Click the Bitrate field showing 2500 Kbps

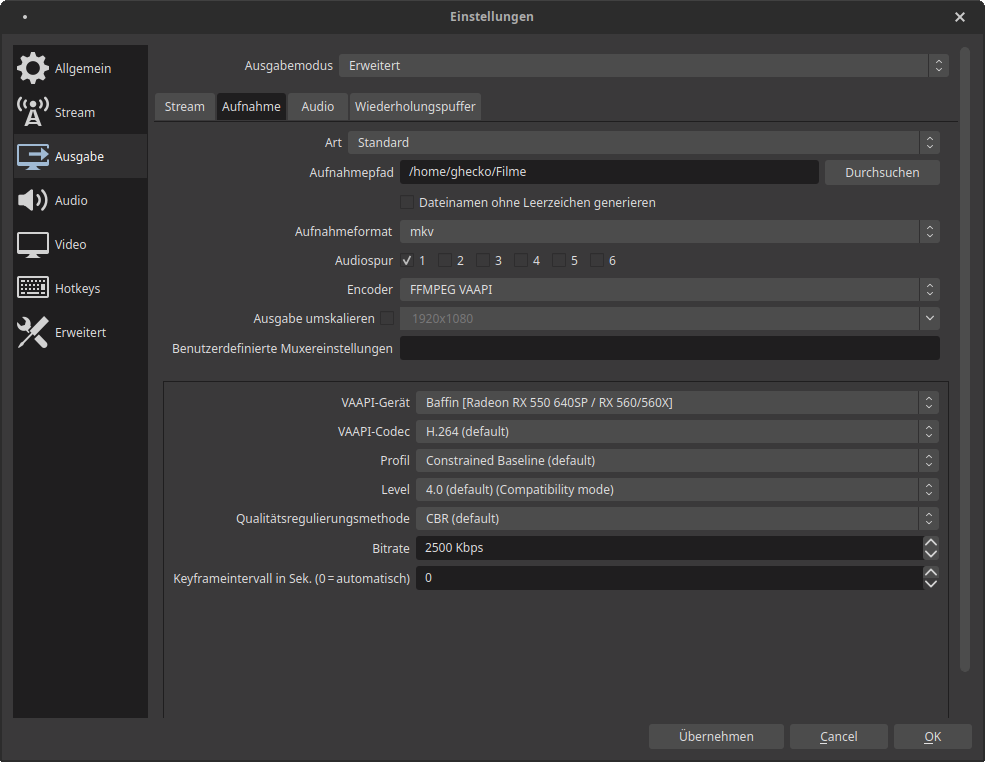(x=669, y=548)
